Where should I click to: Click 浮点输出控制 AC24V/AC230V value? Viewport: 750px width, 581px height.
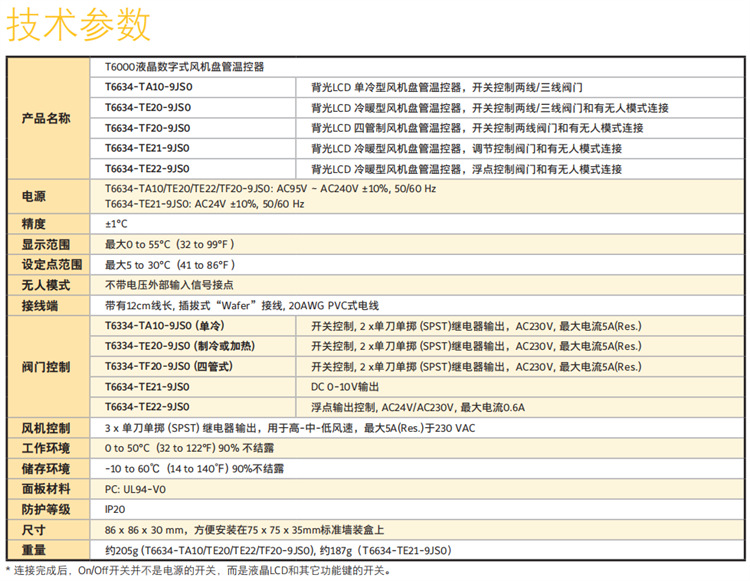click(x=418, y=407)
